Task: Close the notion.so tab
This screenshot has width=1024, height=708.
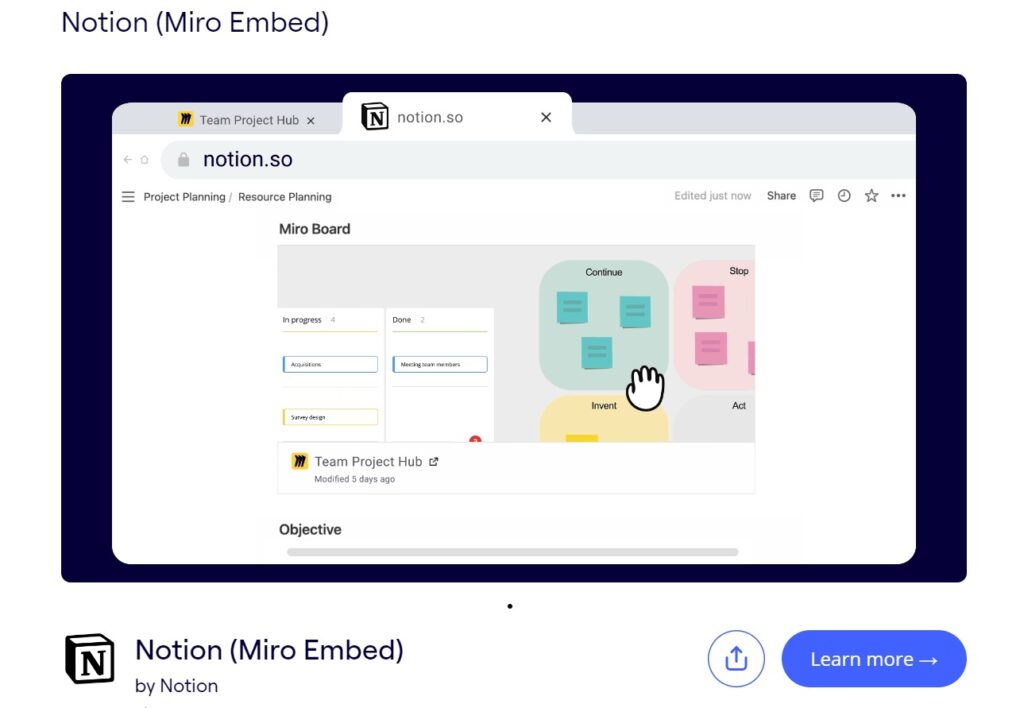Action: coord(546,118)
